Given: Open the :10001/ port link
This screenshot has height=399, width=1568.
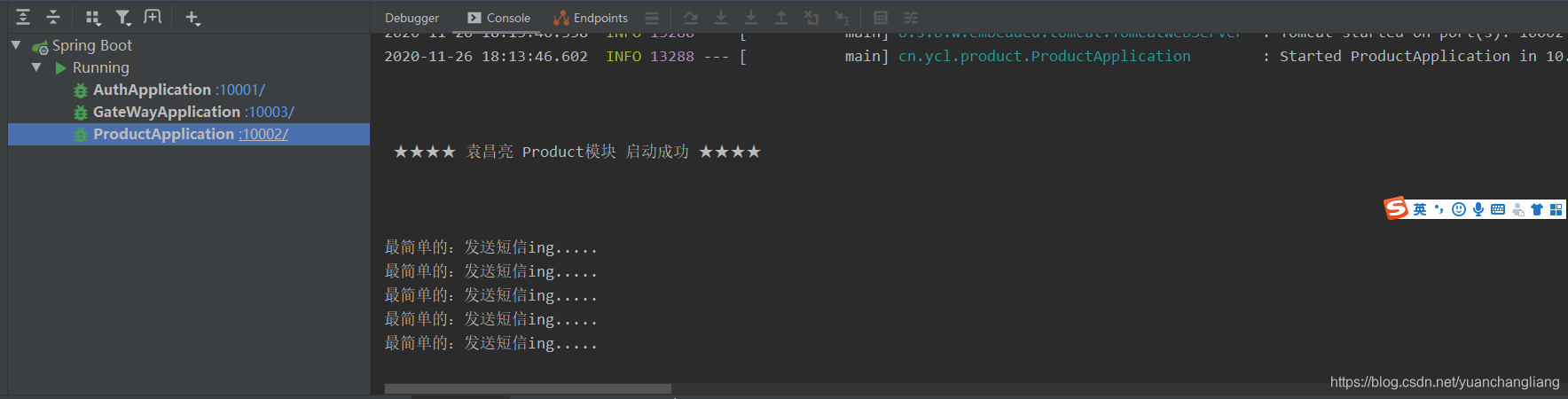Looking at the screenshot, I should click(239, 90).
